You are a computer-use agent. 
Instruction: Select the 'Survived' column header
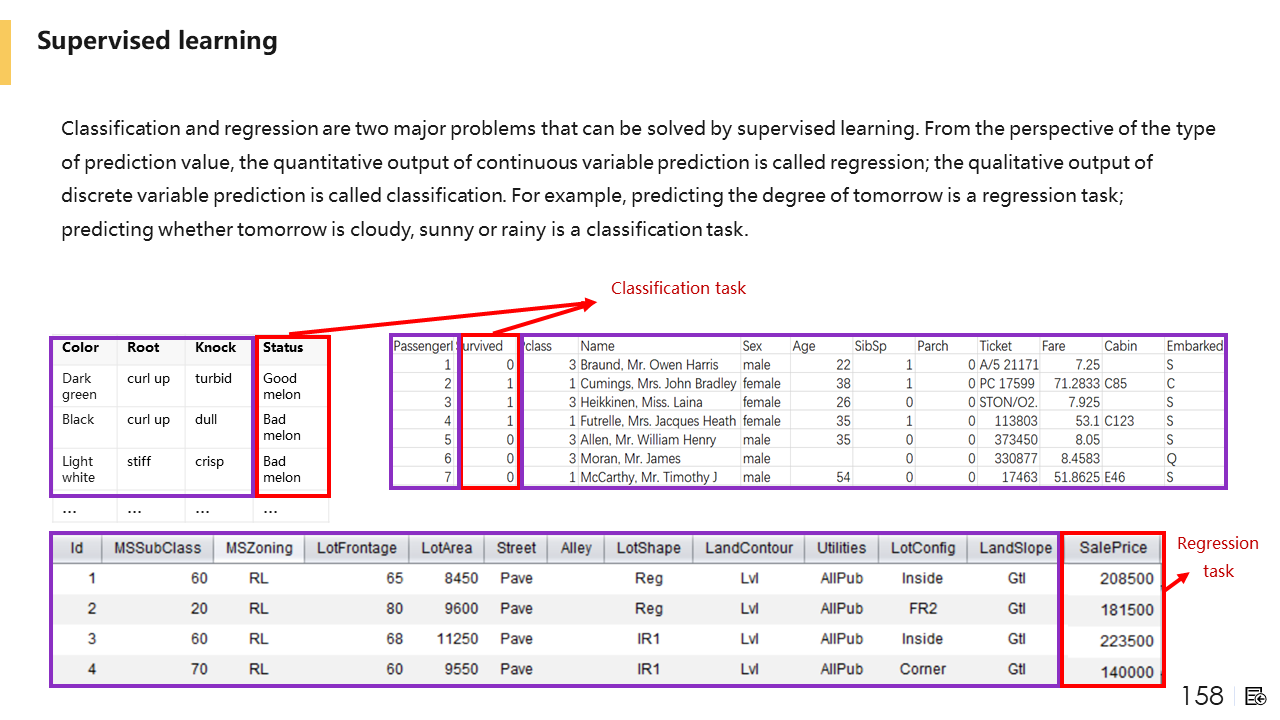point(481,346)
